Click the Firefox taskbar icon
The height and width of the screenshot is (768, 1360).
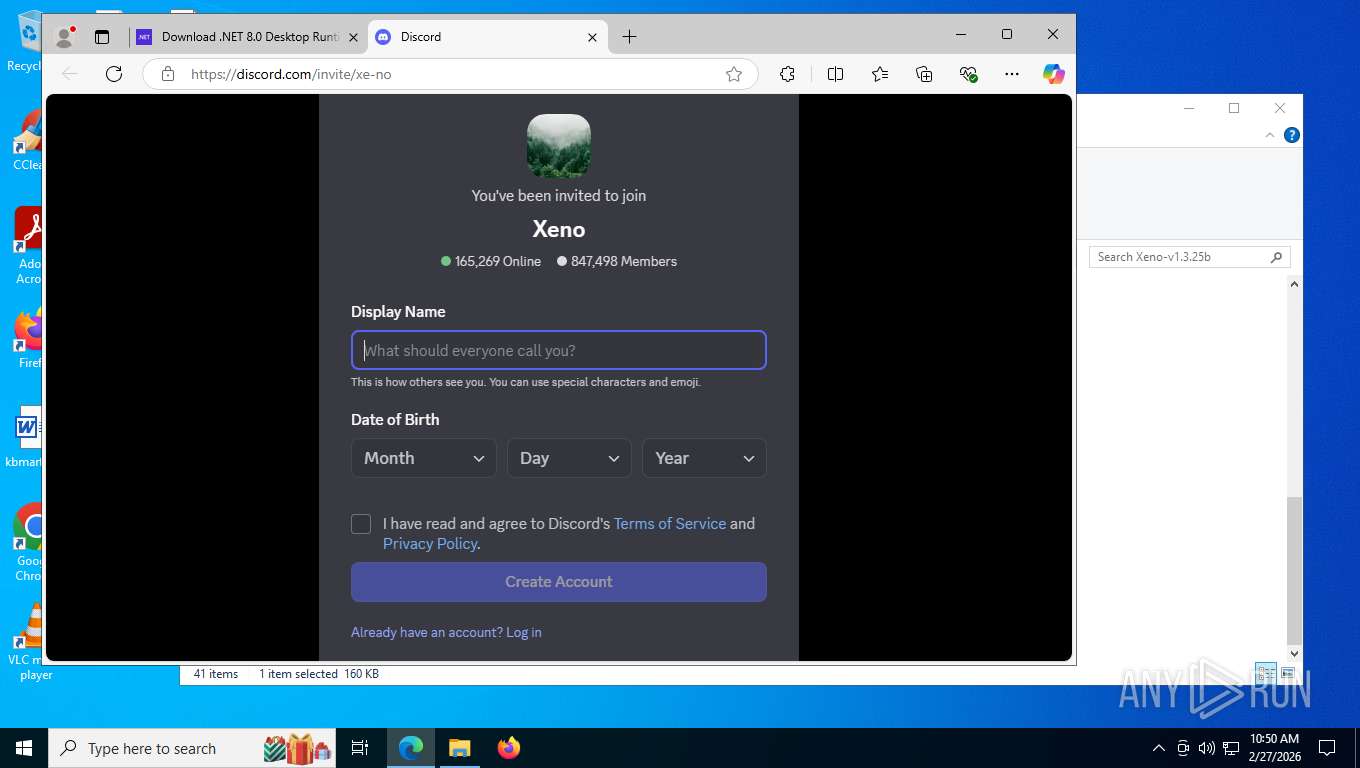[509, 748]
